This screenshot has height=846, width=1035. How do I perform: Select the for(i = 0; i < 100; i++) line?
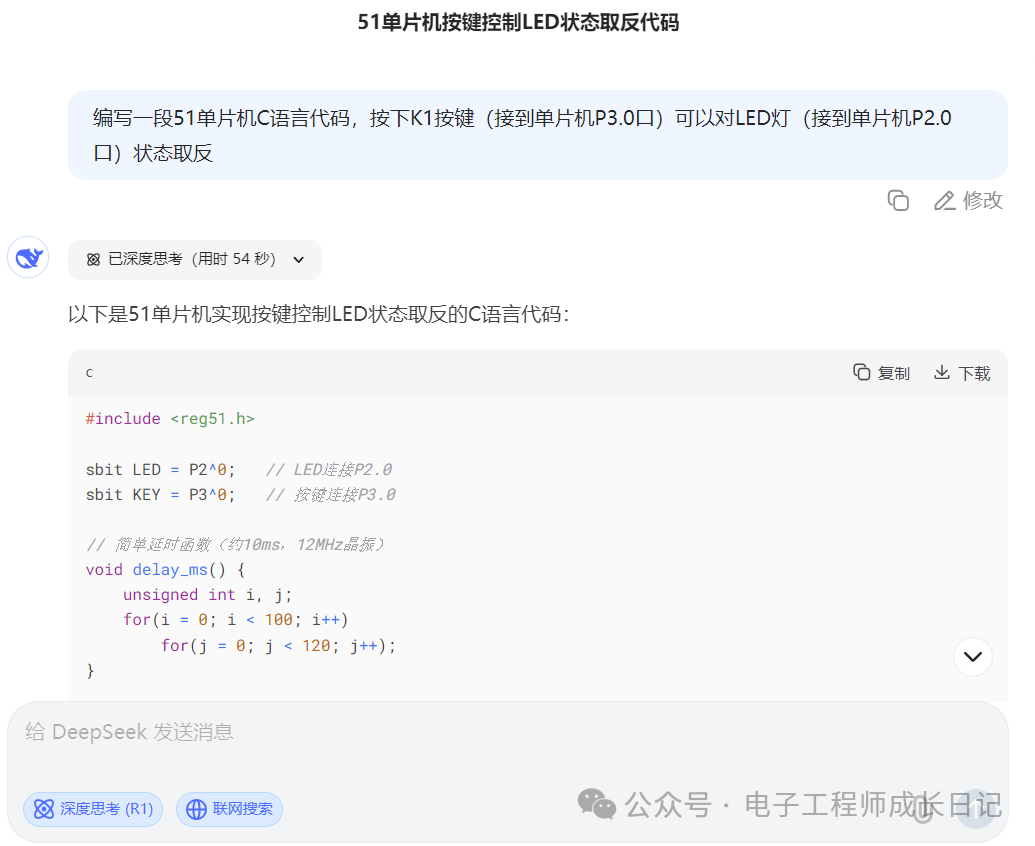236,620
